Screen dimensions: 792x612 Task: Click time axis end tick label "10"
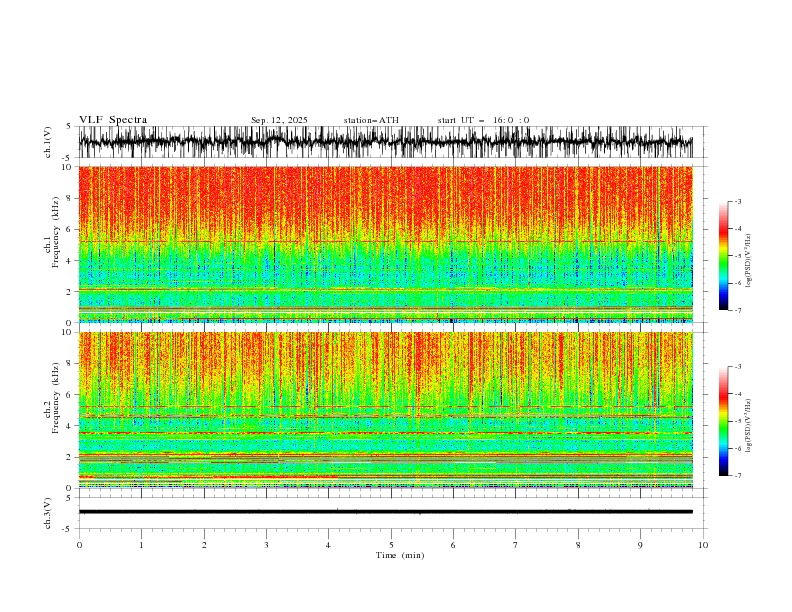pyautogui.click(x=703, y=545)
